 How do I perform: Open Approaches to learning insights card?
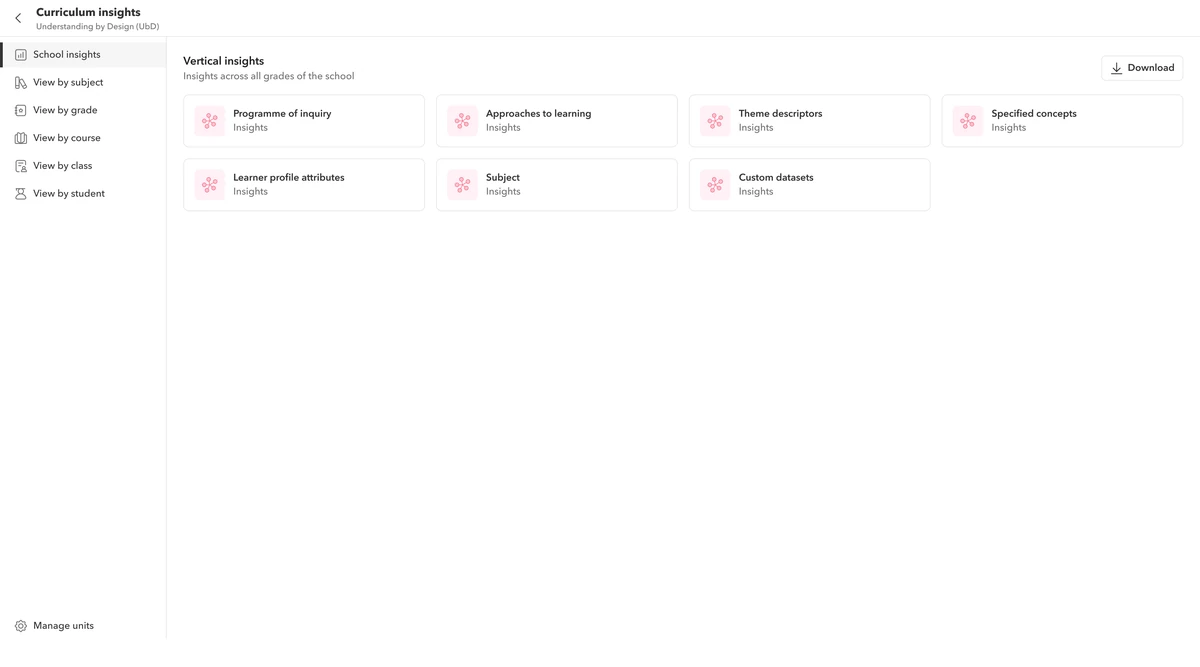557,121
